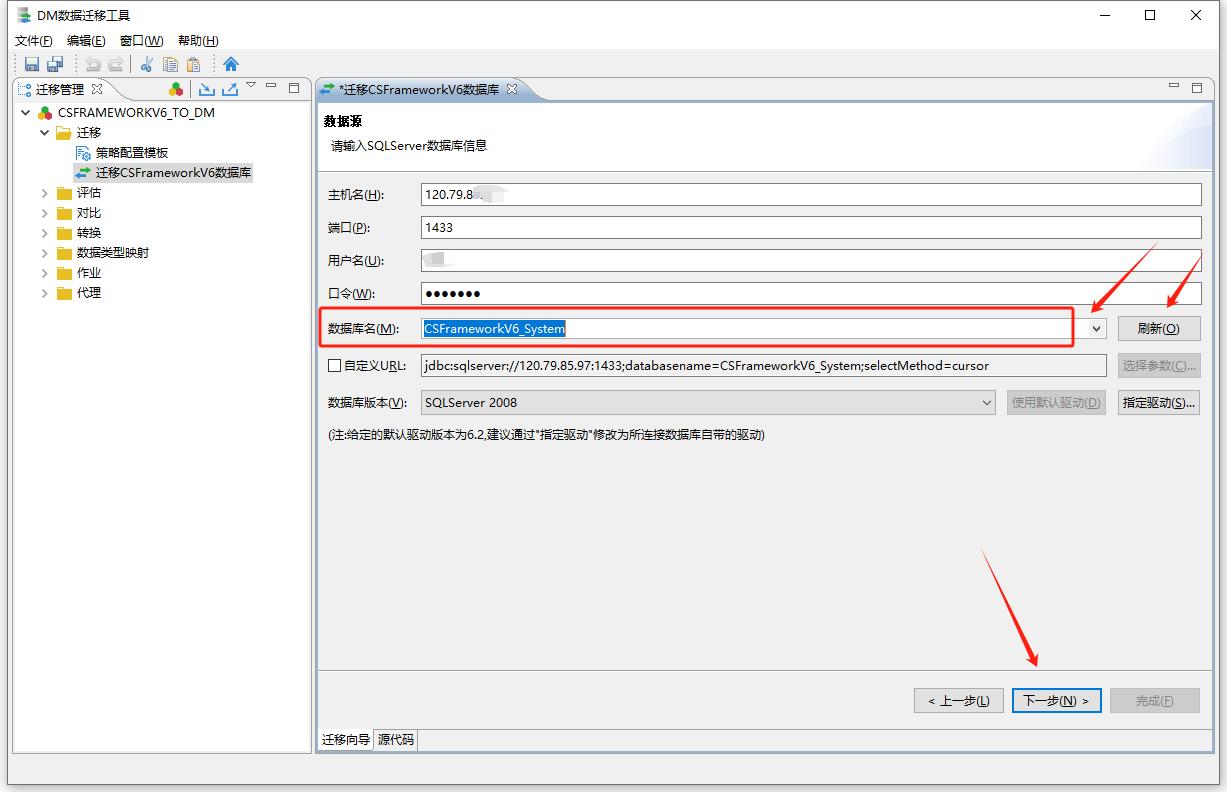Click the Save toolbar icon
The width and height of the screenshot is (1227, 792).
[x=32, y=64]
